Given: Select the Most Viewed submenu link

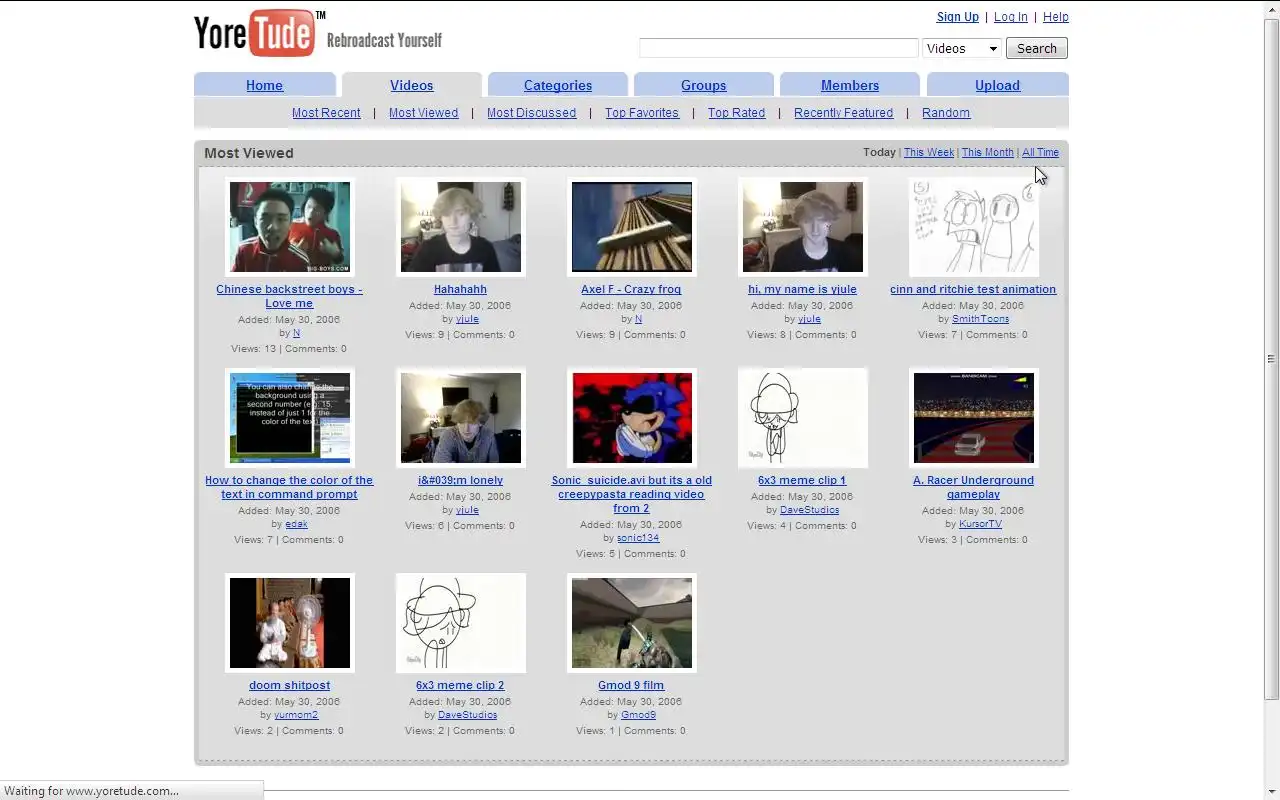Looking at the screenshot, I should click(424, 113).
